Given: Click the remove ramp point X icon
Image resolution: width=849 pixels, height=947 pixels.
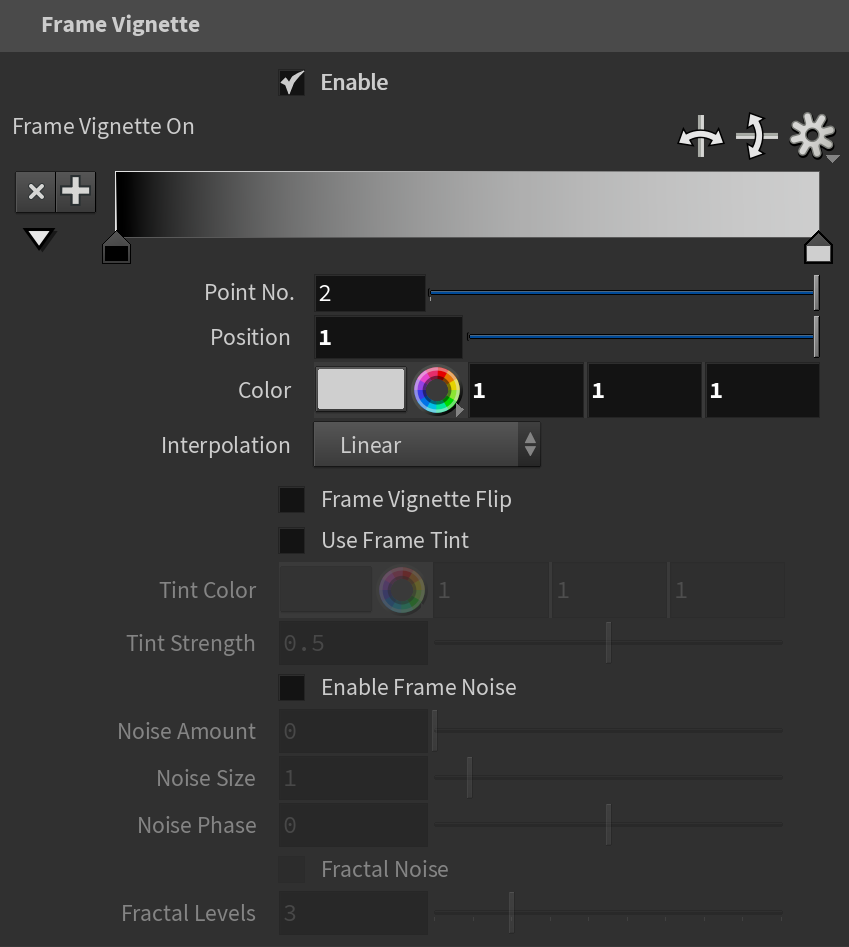Looking at the screenshot, I should [x=36, y=192].
